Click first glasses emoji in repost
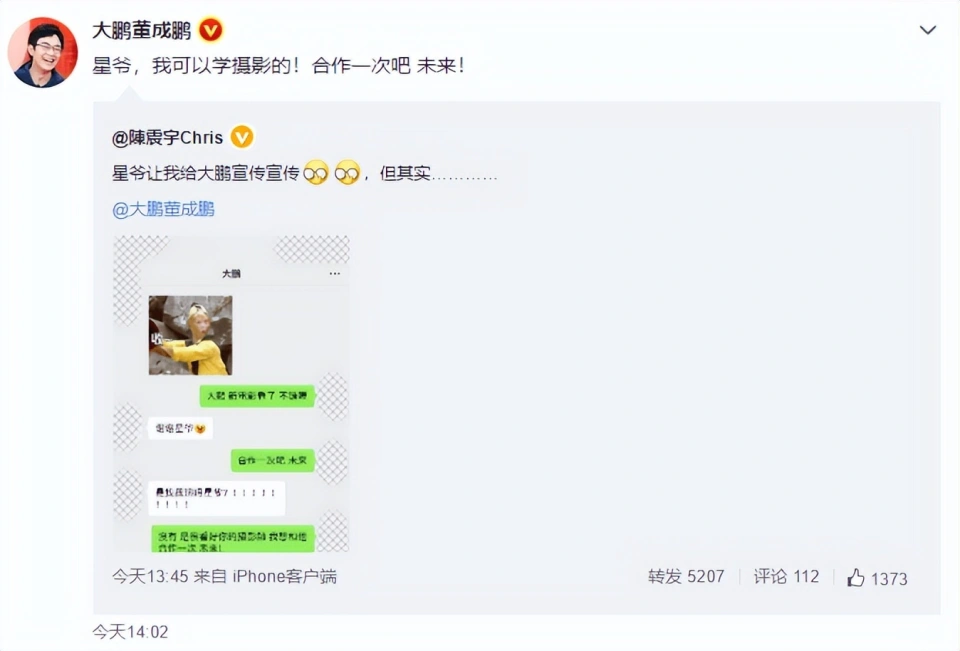Viewport: 960px width, 651px height. click(x=317, y=173)
